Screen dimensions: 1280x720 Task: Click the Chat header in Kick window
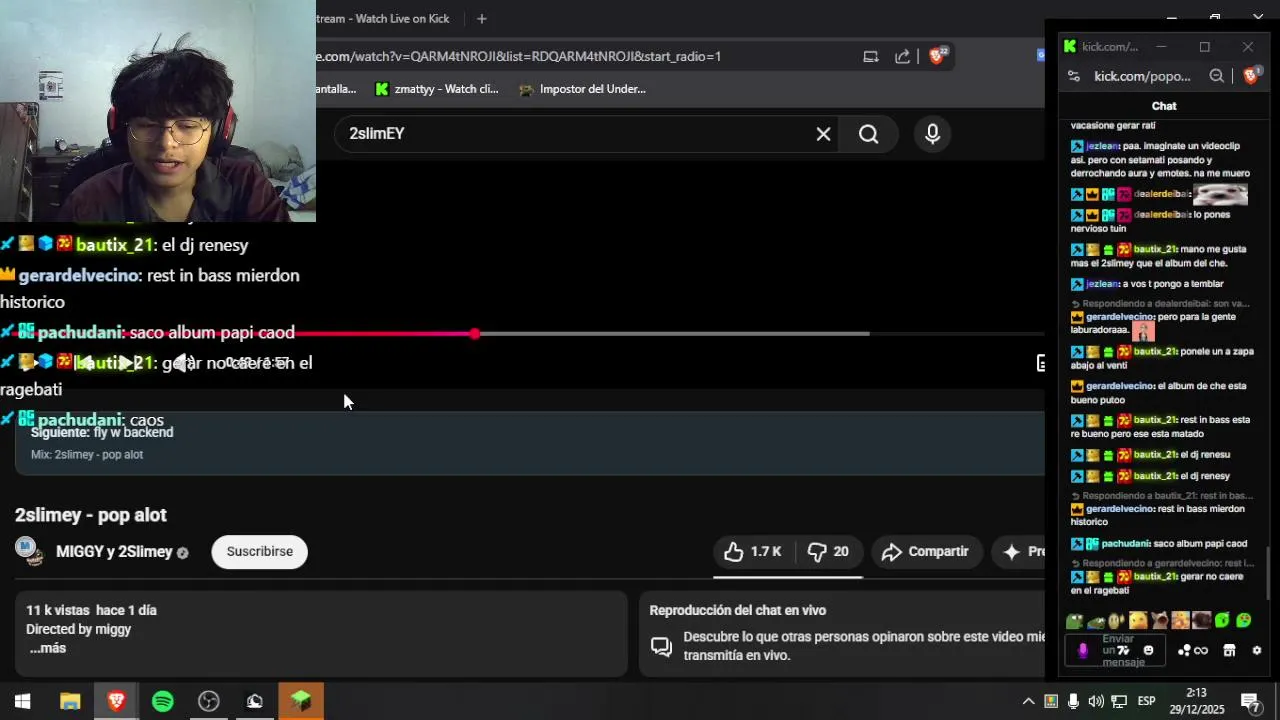1164,106
